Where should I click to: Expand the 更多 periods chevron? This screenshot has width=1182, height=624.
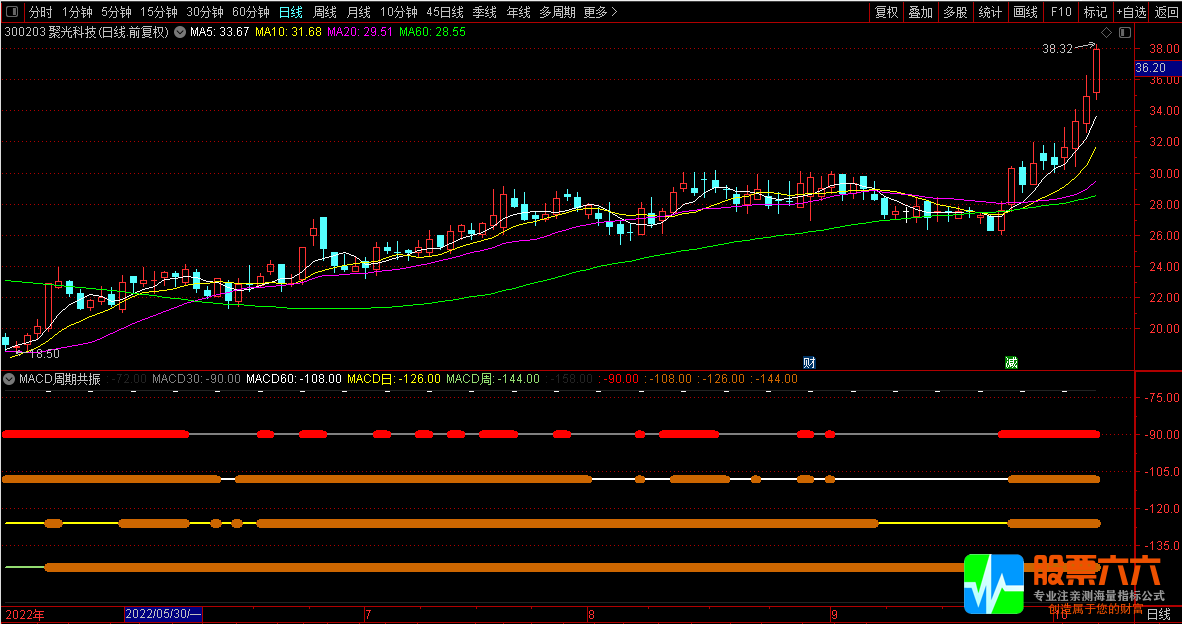click(x=601, y=12)
